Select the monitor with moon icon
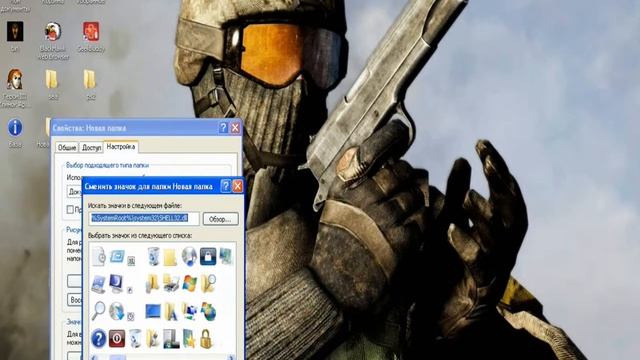640x360 pixels. pos(116,284)
